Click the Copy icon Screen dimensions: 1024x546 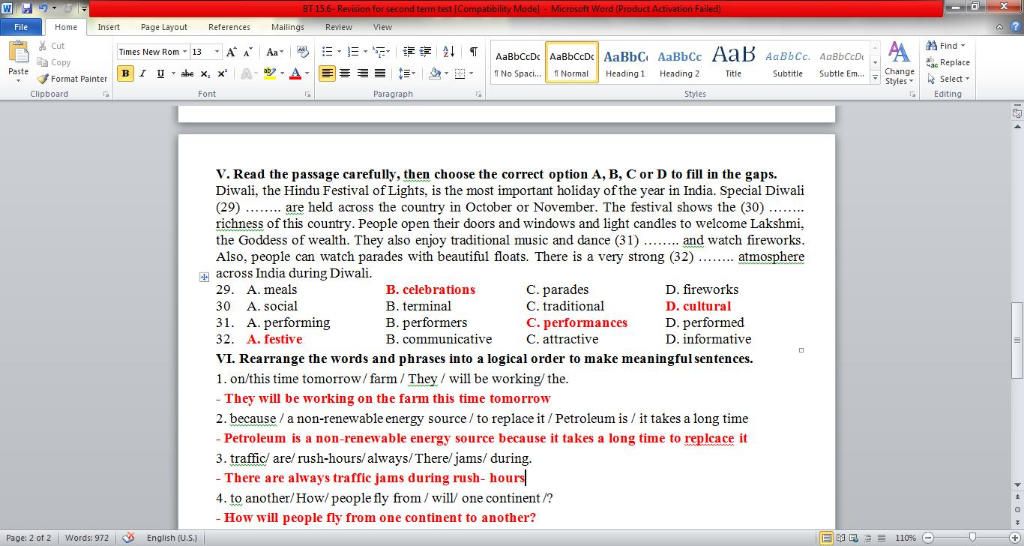click(x=42, y=62)
